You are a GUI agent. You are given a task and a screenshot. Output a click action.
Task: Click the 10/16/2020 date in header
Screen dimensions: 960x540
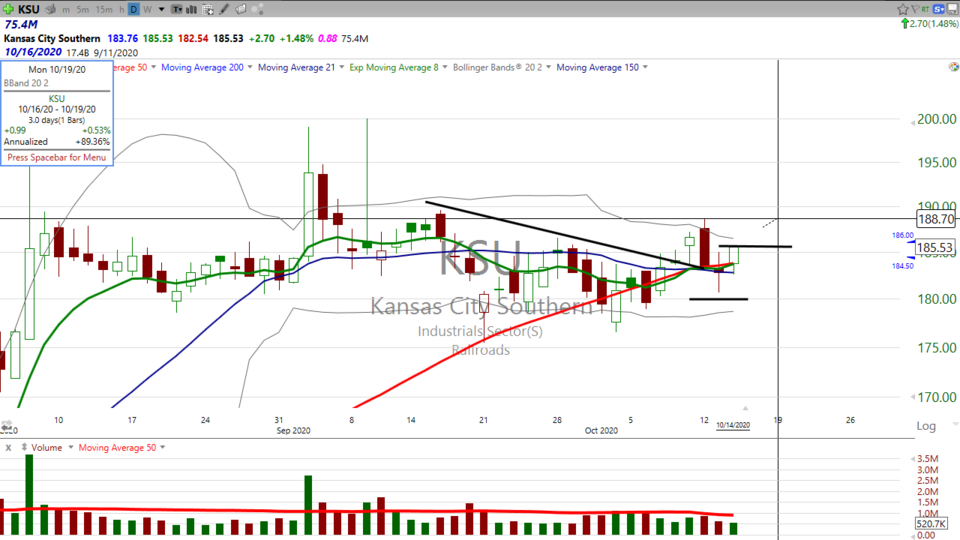tap(33, 52)
